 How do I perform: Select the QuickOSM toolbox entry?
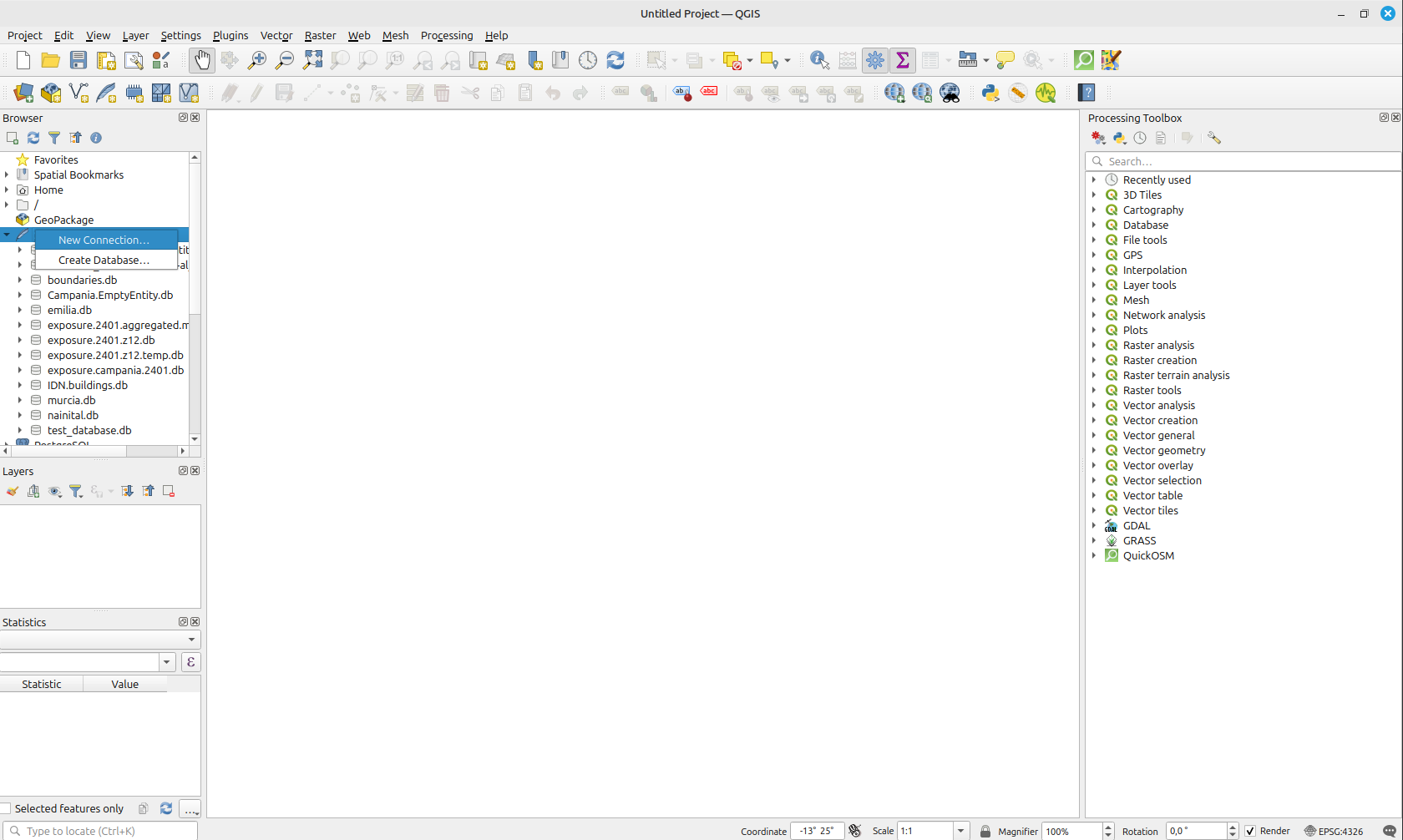coord(1148,555)
